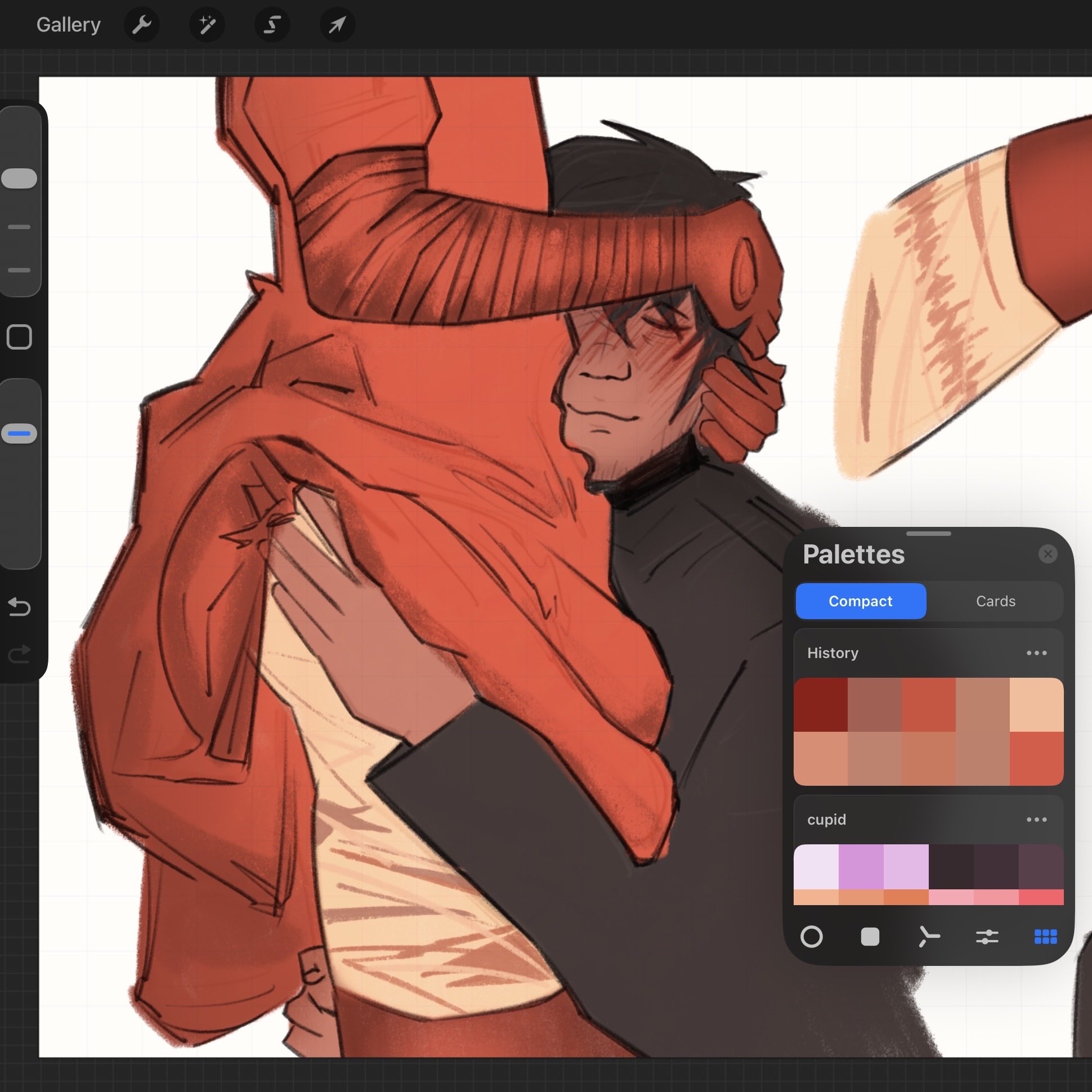Select the Compact palette view
This screenshot has height=1092, width=1092.
point(860,601)
